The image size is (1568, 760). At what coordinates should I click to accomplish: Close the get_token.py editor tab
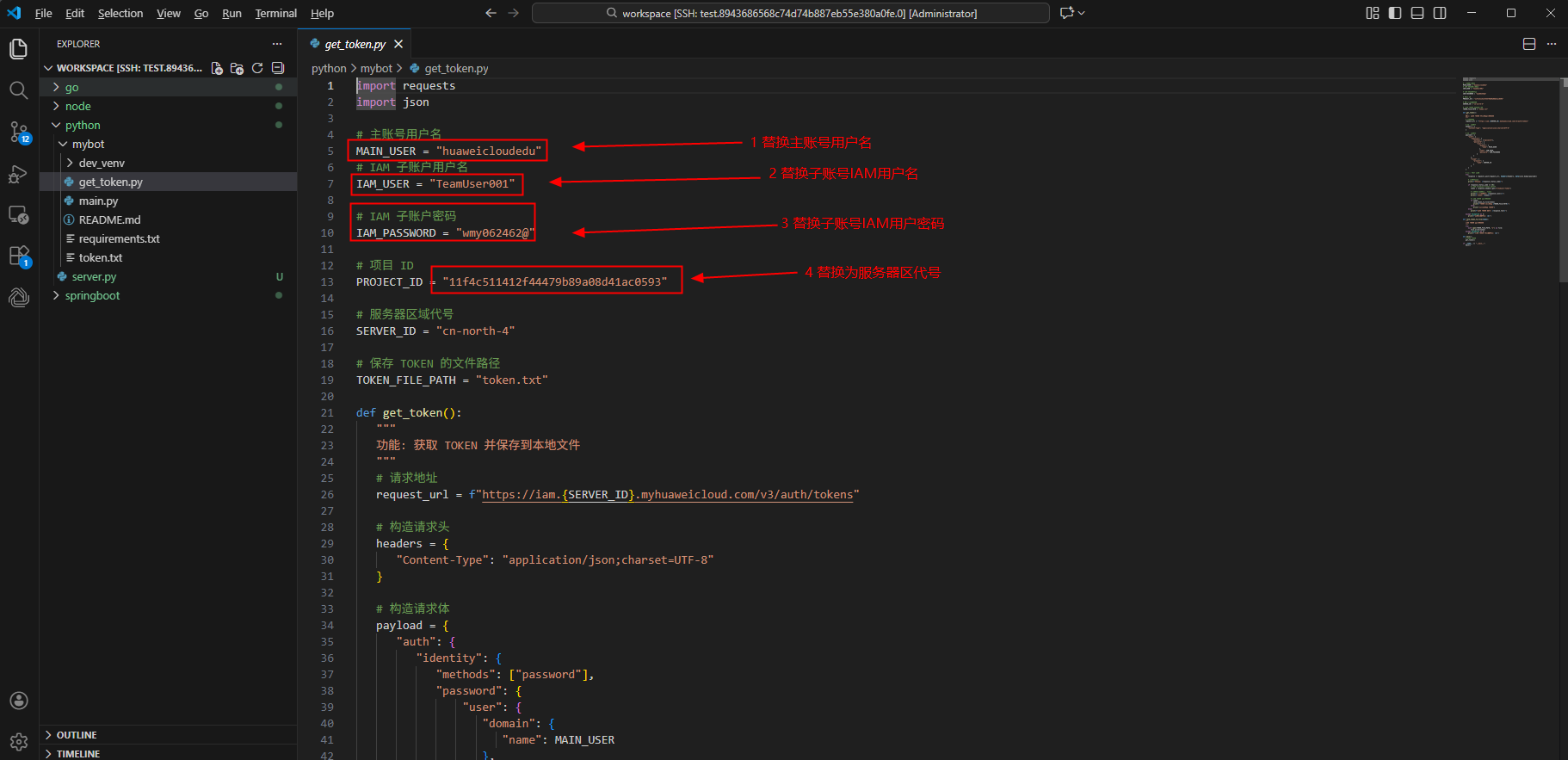coord(398,44)
